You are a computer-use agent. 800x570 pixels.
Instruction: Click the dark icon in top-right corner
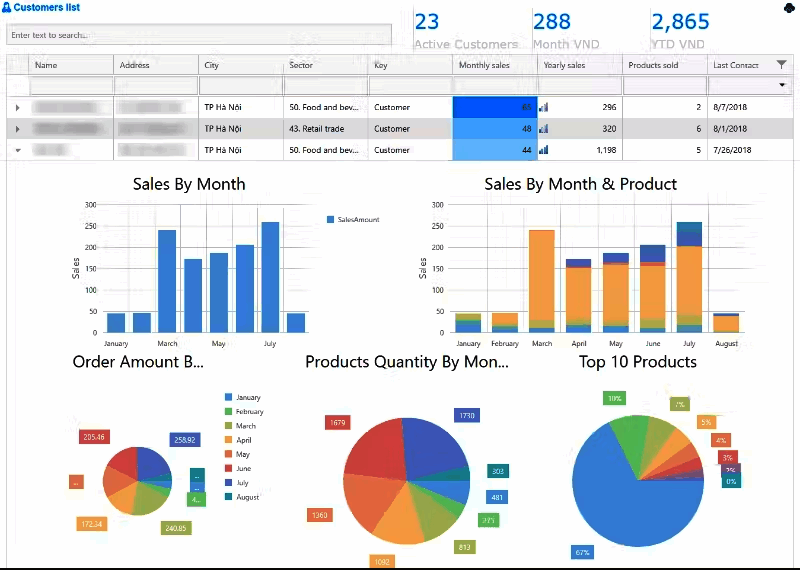(789, 8)
